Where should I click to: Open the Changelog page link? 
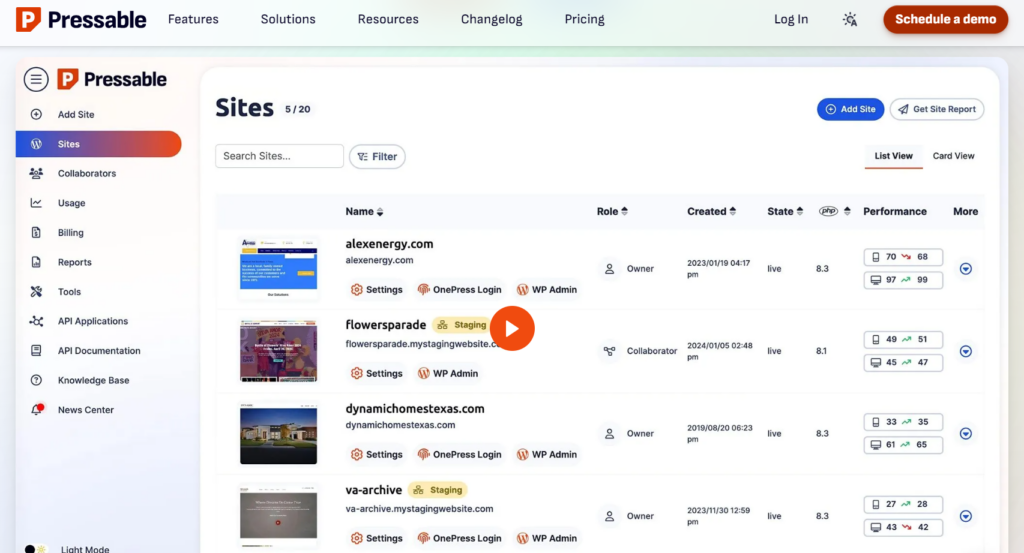[492, 20]
